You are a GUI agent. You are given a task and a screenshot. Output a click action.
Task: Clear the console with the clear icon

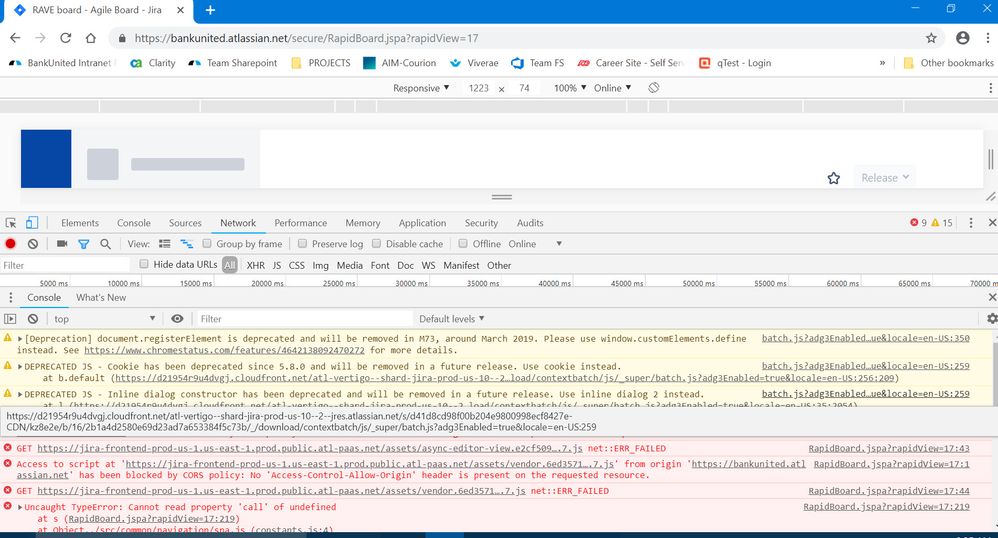tap(32, 319)
